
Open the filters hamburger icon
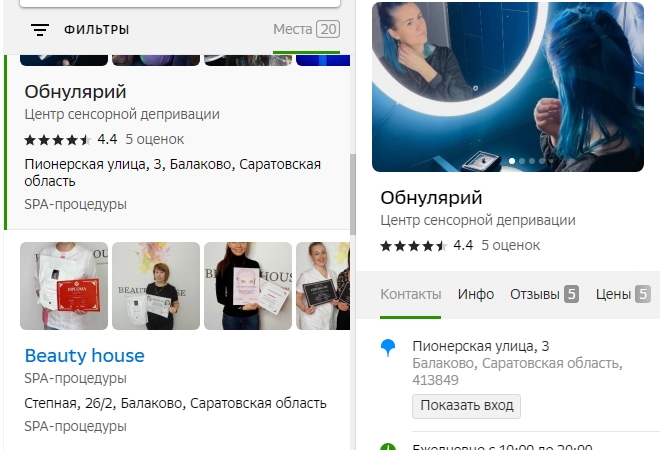40,29
